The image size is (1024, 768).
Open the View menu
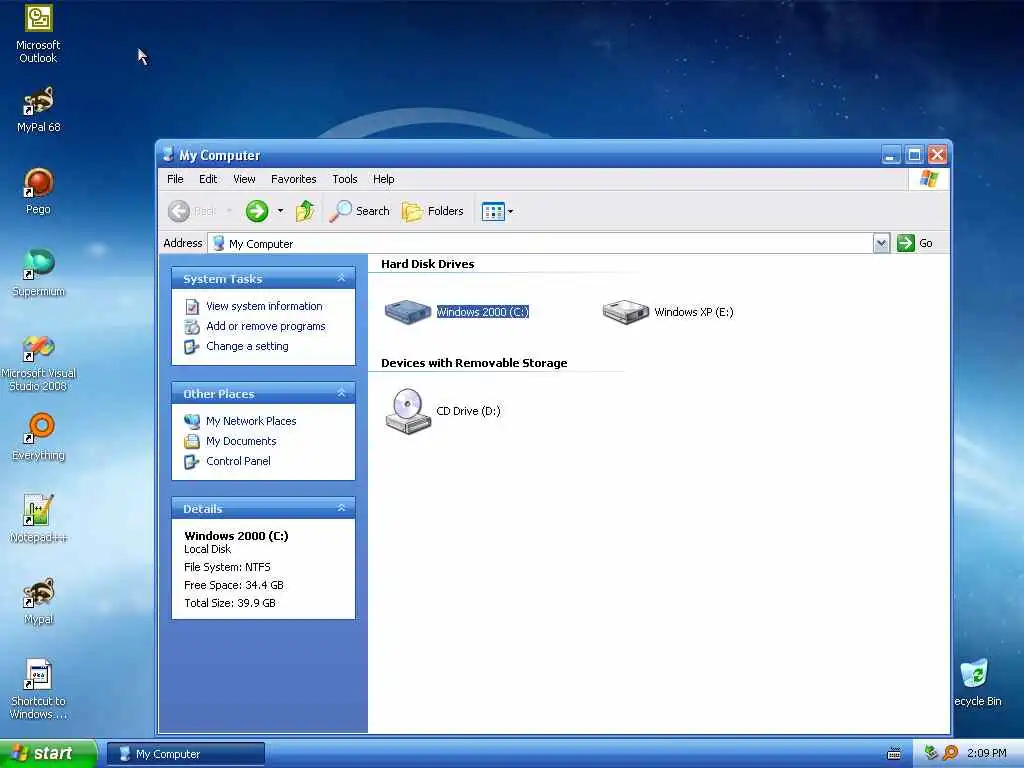click(244, 179)
